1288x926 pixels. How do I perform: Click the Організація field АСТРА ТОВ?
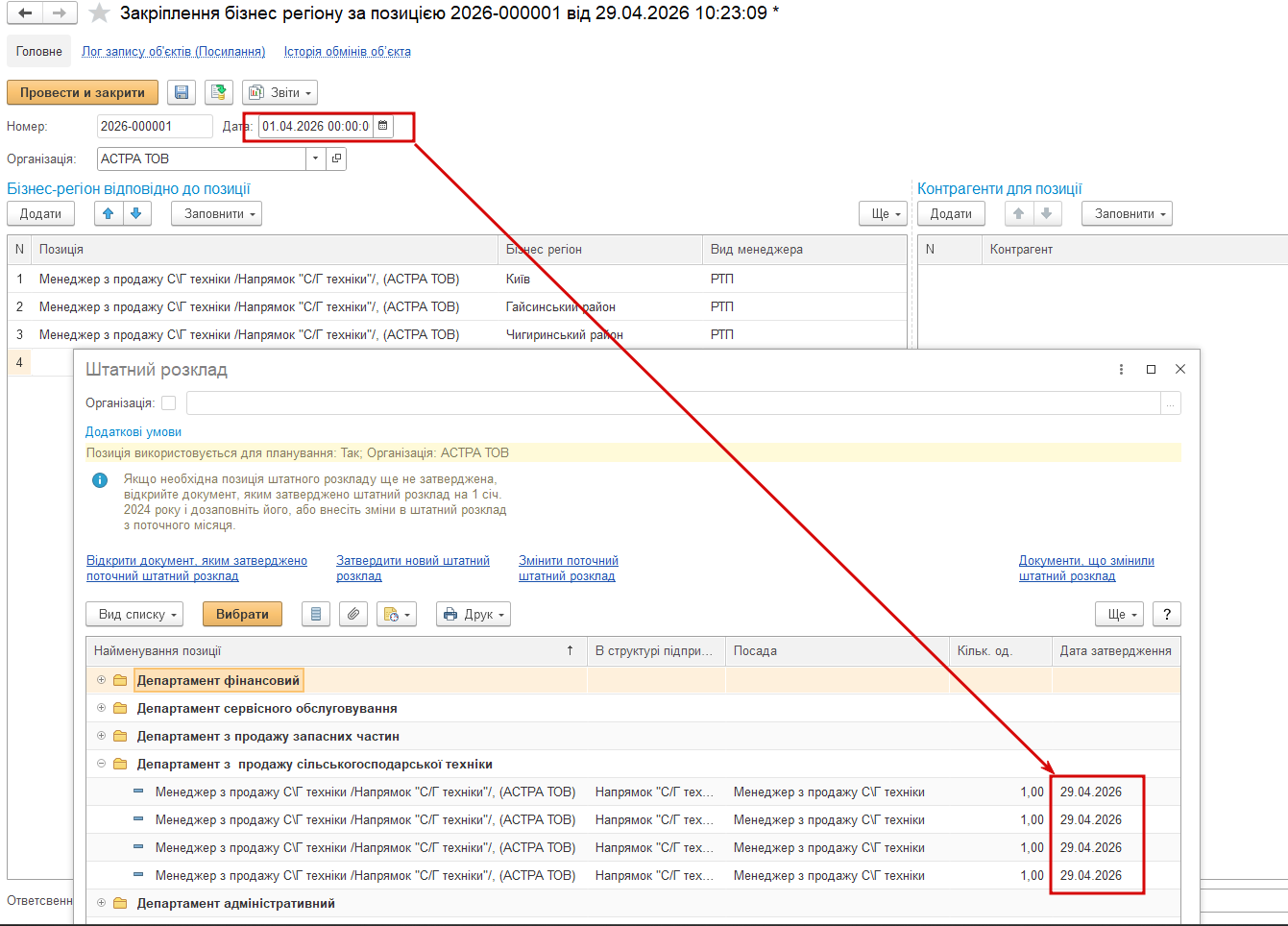tap(202, 158)
